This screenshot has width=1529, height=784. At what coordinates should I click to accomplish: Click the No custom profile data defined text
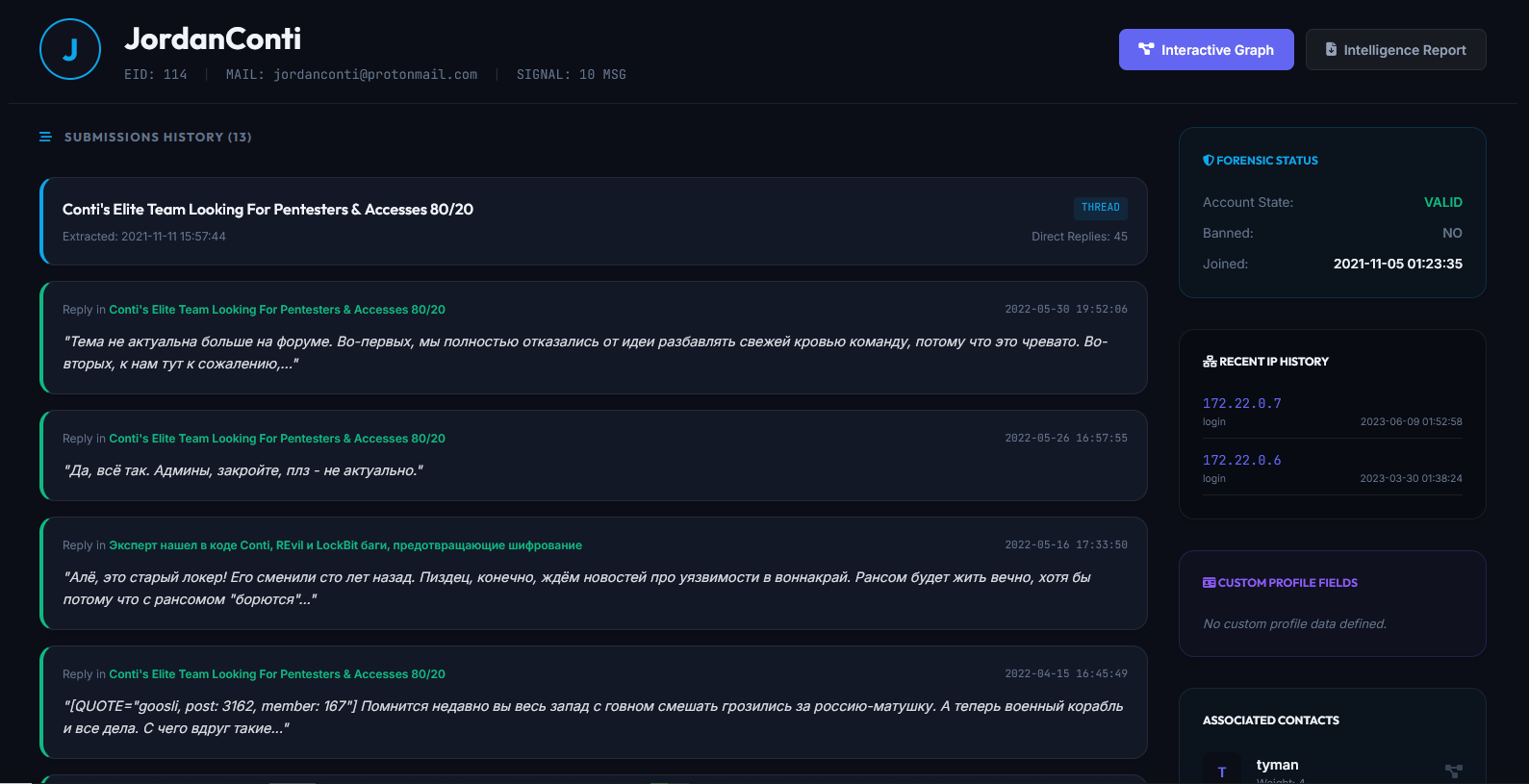click(1294, 624)
